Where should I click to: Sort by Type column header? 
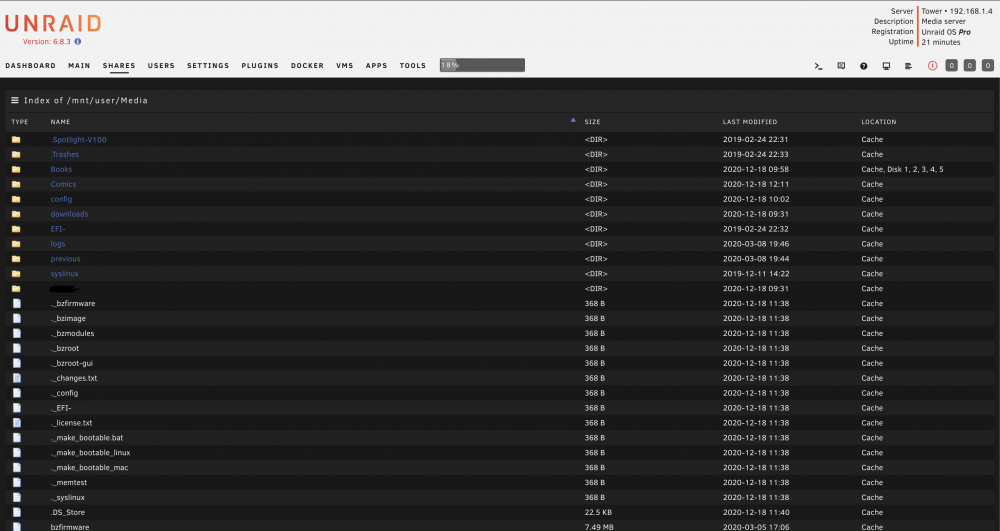(20, 122)
